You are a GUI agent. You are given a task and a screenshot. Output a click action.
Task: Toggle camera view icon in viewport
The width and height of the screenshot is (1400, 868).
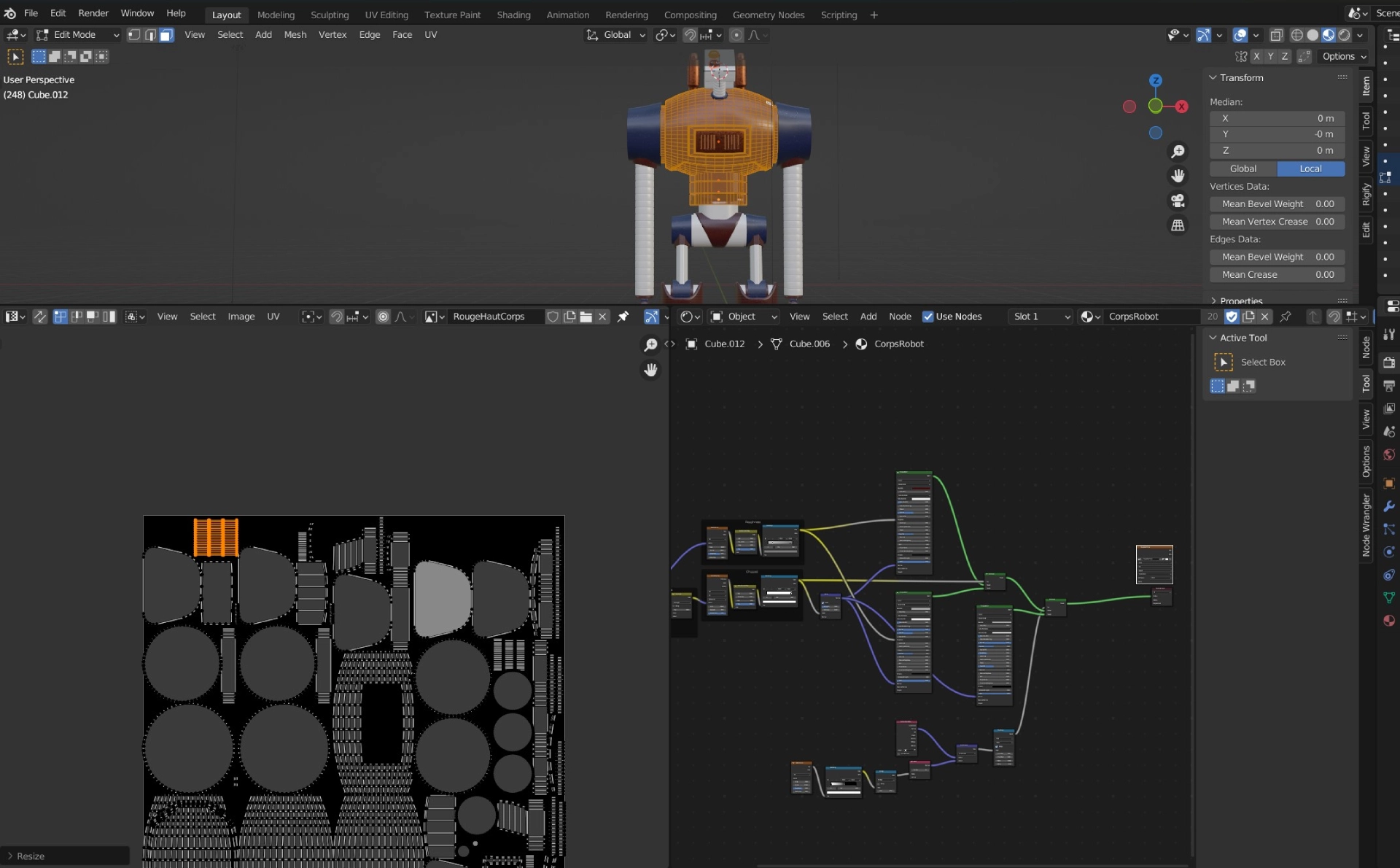(x=1178, y=201)
